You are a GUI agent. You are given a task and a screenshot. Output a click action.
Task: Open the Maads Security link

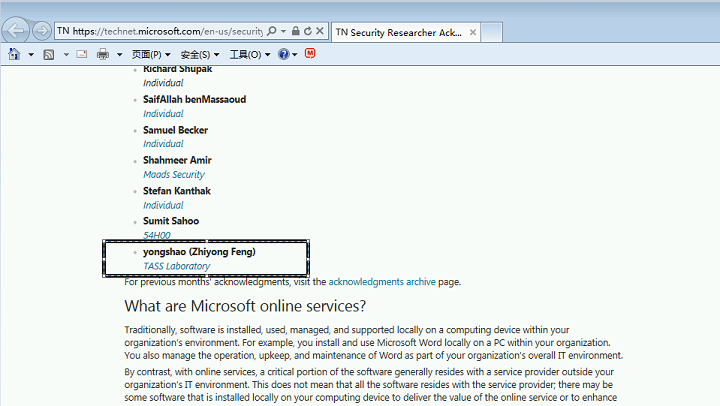pyautogui.click(x=174, y=175)
